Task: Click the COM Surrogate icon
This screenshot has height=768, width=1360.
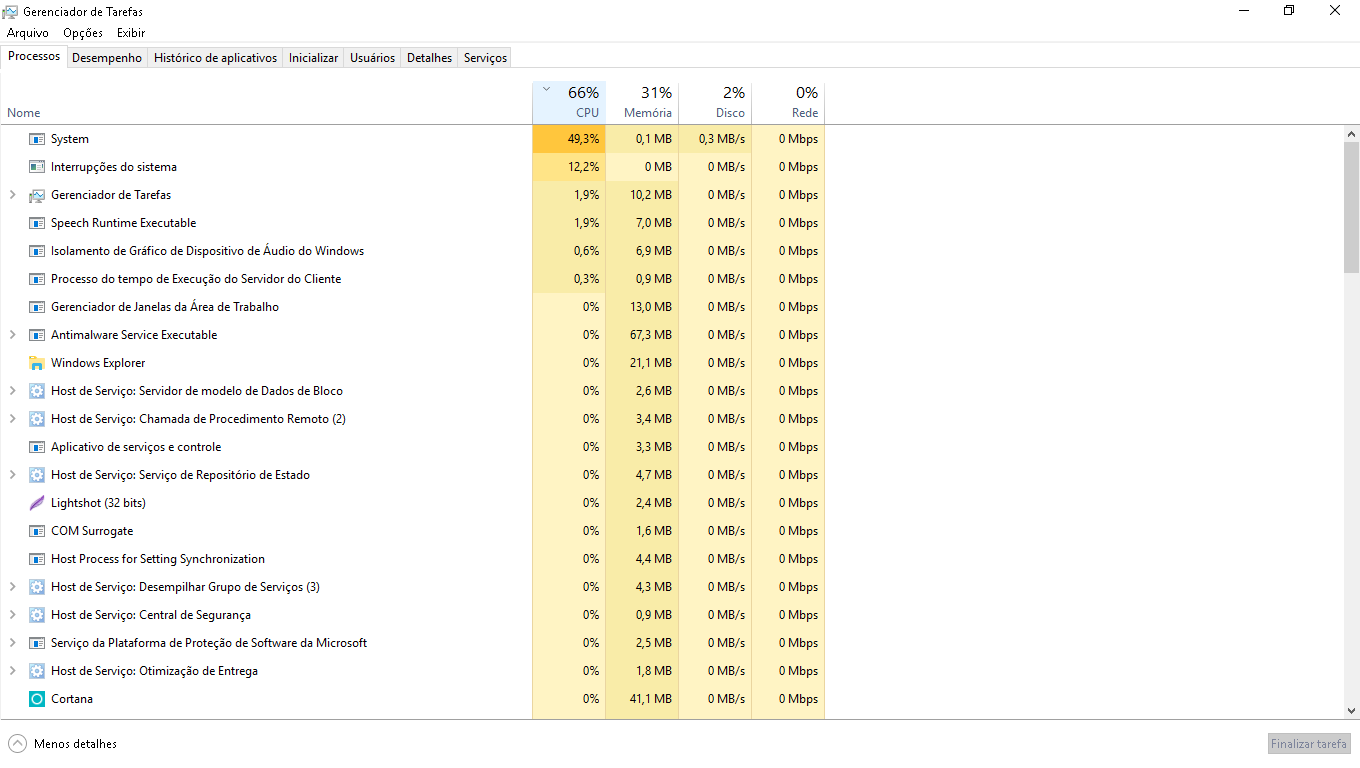Action: click(37, 531)
